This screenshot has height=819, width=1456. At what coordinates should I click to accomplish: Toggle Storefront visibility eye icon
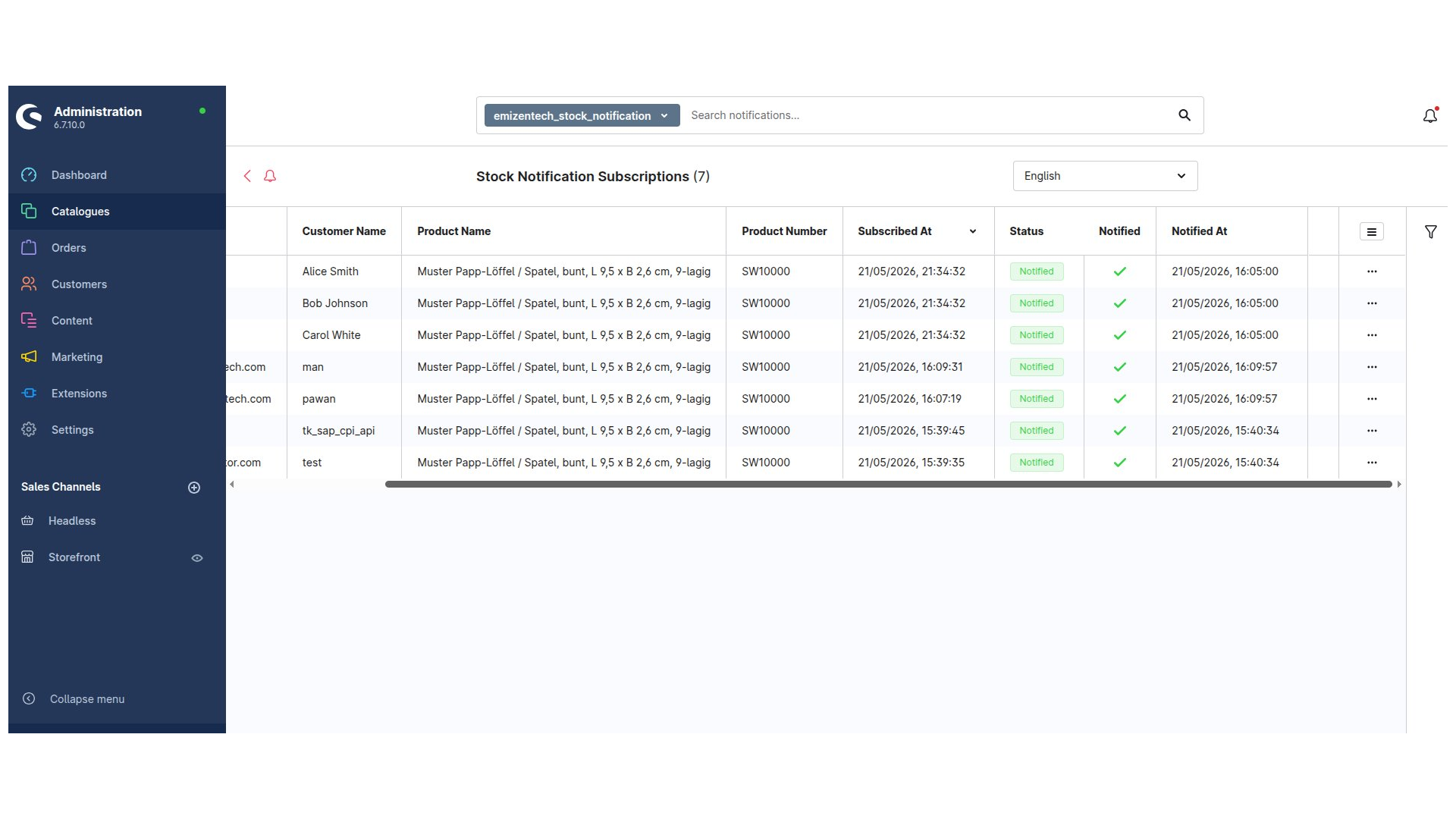click(197, 558)
